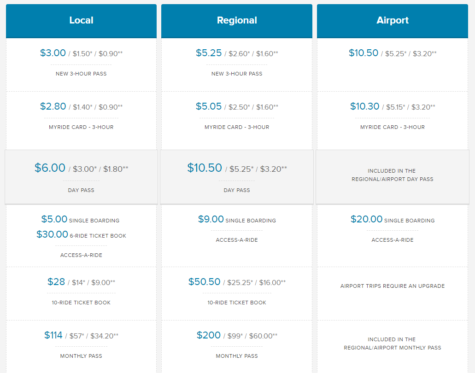Click the Local $3.00 3-hour pass price
This screenshot has width=475, height=373.
pos(53,53)
